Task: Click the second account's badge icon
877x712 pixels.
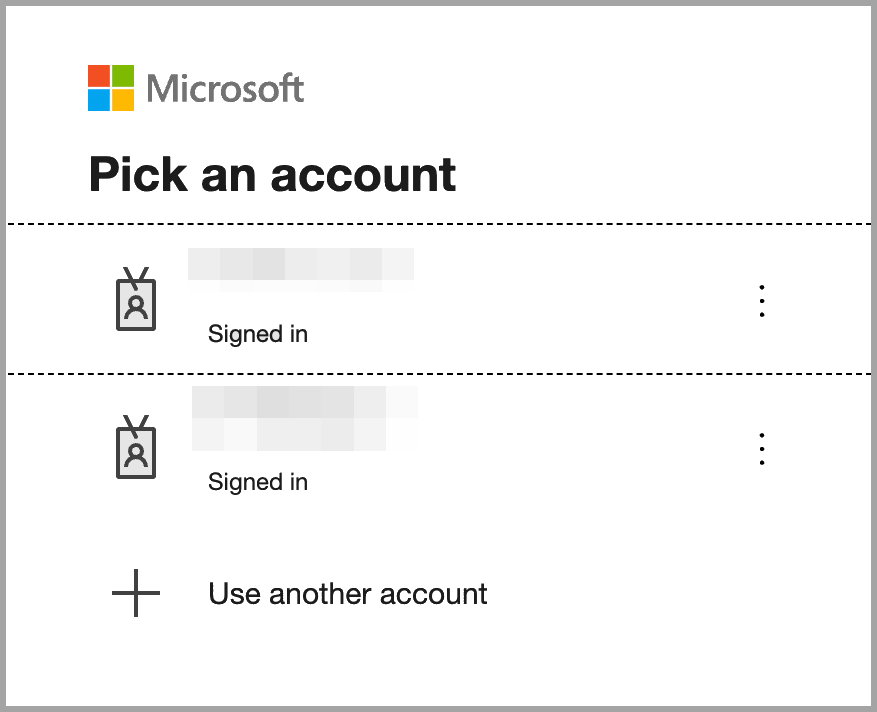Action: pos(136,447)
